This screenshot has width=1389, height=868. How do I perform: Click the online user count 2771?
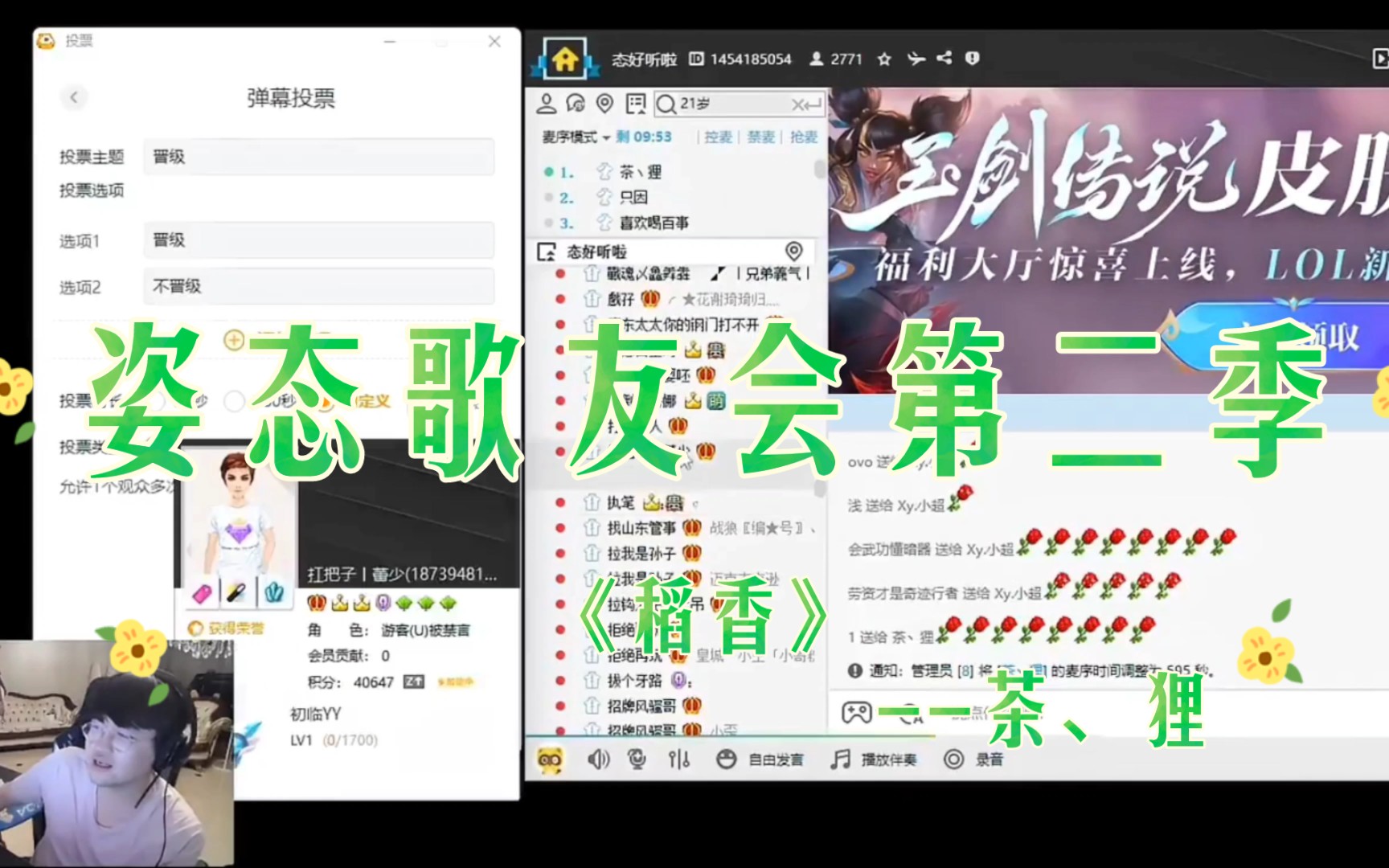point(846,59)
